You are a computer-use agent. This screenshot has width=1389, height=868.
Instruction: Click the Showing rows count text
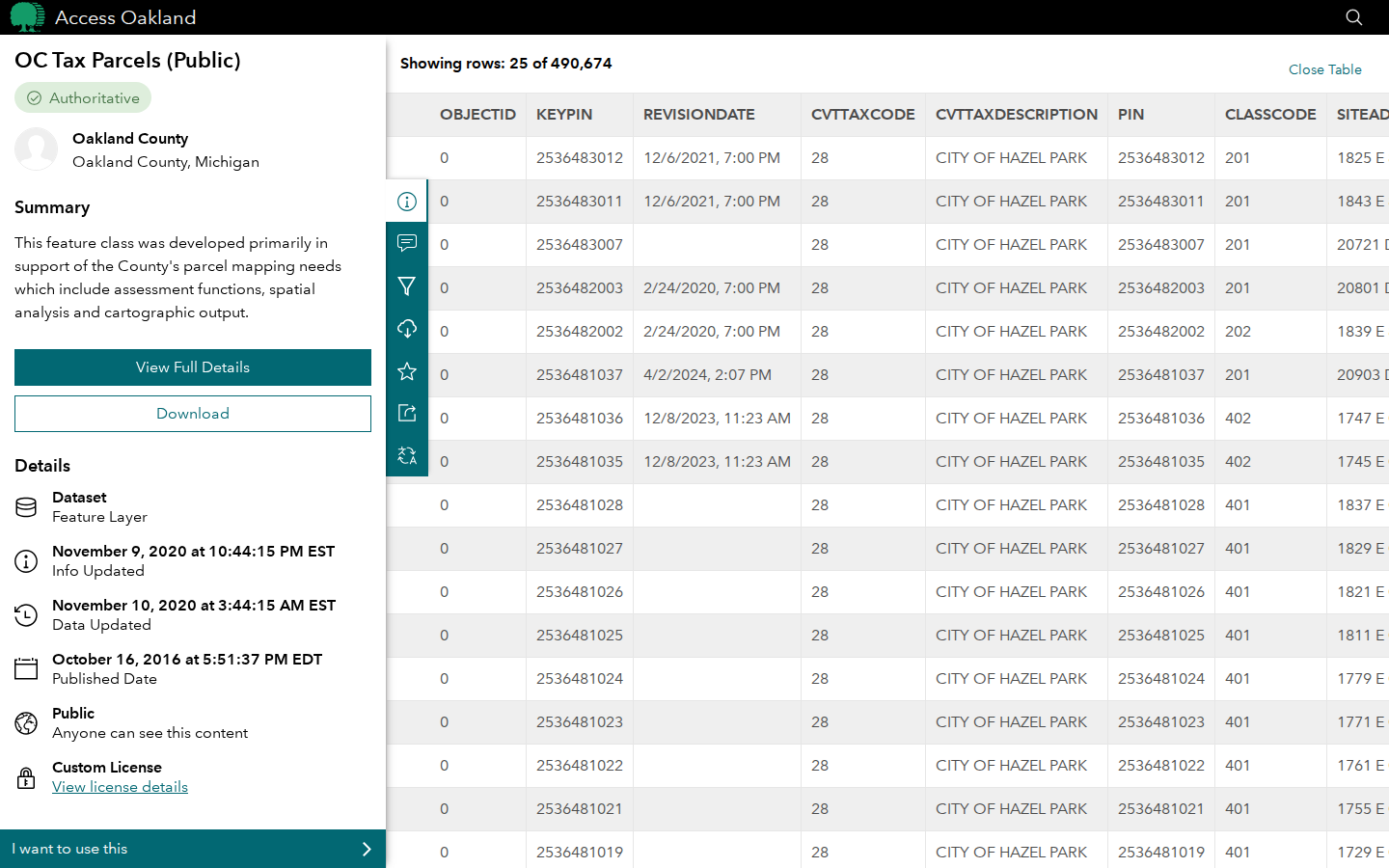(506, 64)
